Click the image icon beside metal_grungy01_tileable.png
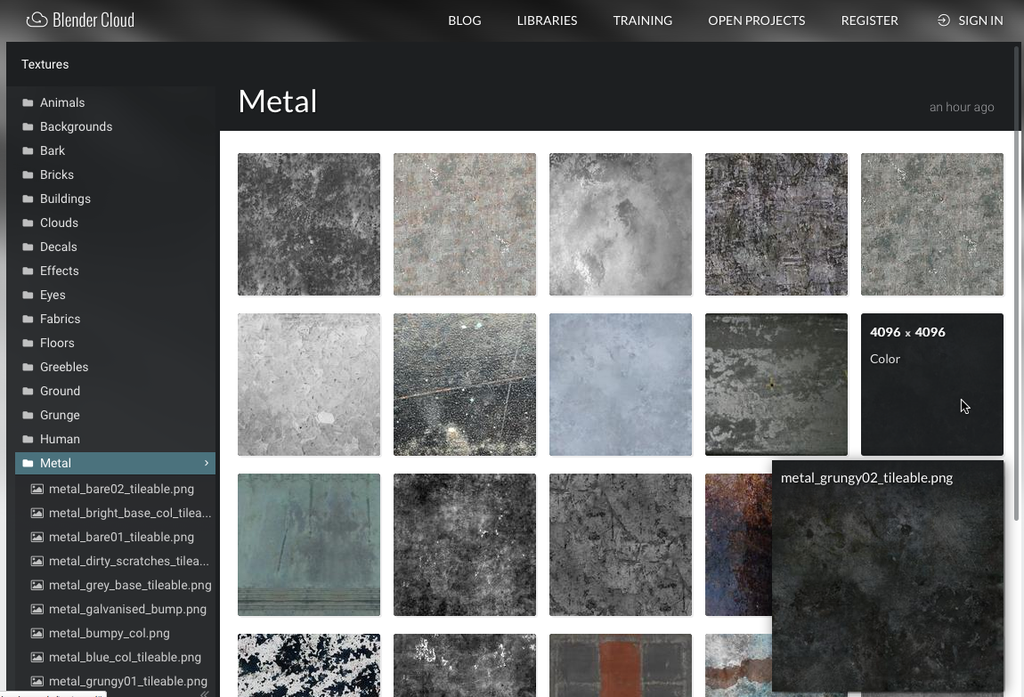Image resolution: width=1024 pixels, height=697 pixels. 39,681
